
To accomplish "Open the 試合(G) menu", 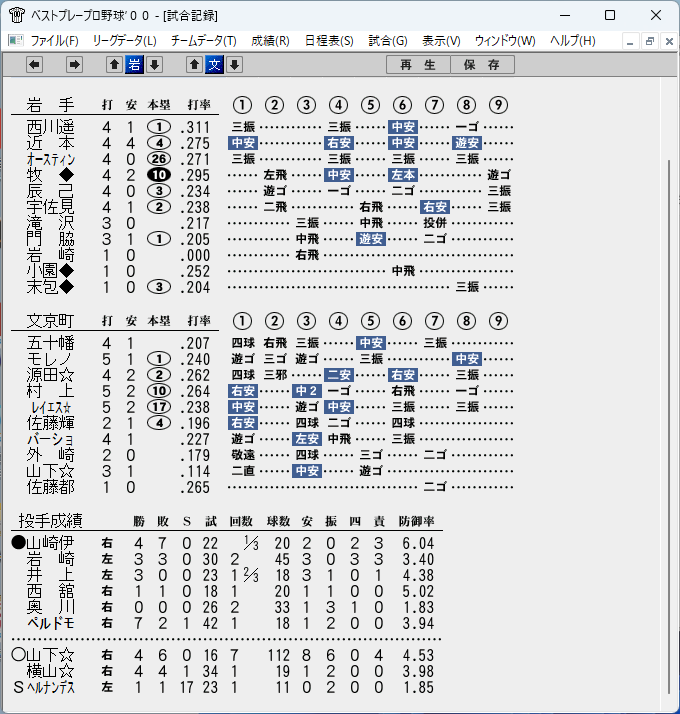I will (388, 41).
